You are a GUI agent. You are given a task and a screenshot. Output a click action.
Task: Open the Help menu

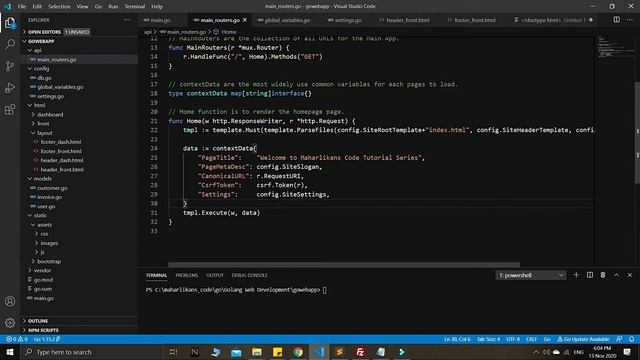157,6
